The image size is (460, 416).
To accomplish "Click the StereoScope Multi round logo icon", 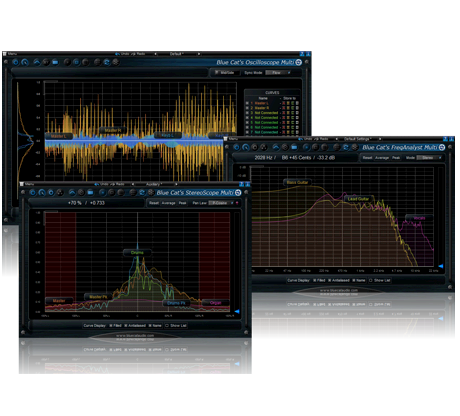I will (238, 193).
